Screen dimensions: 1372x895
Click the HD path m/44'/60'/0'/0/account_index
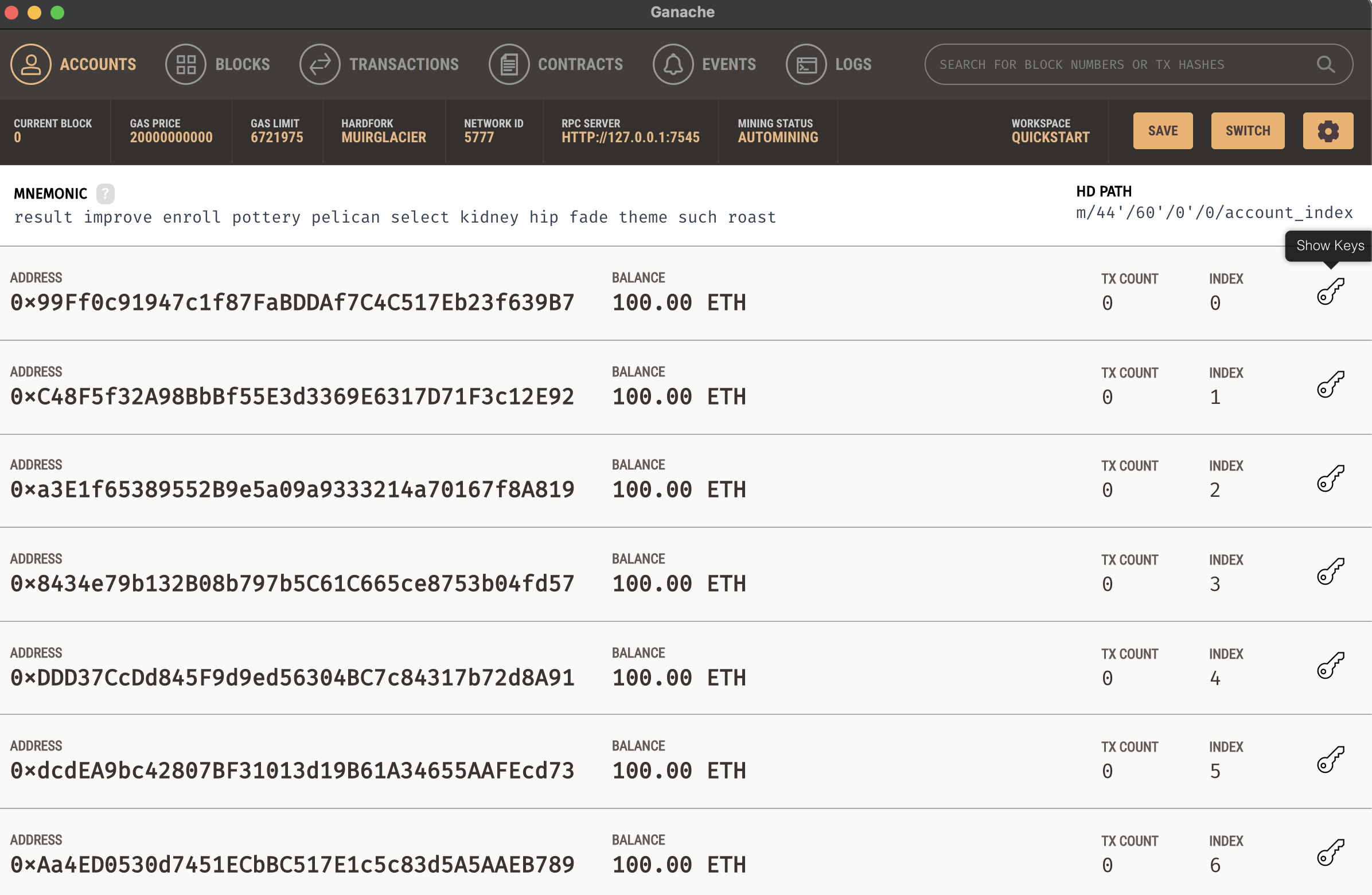tap(1214, 213)
